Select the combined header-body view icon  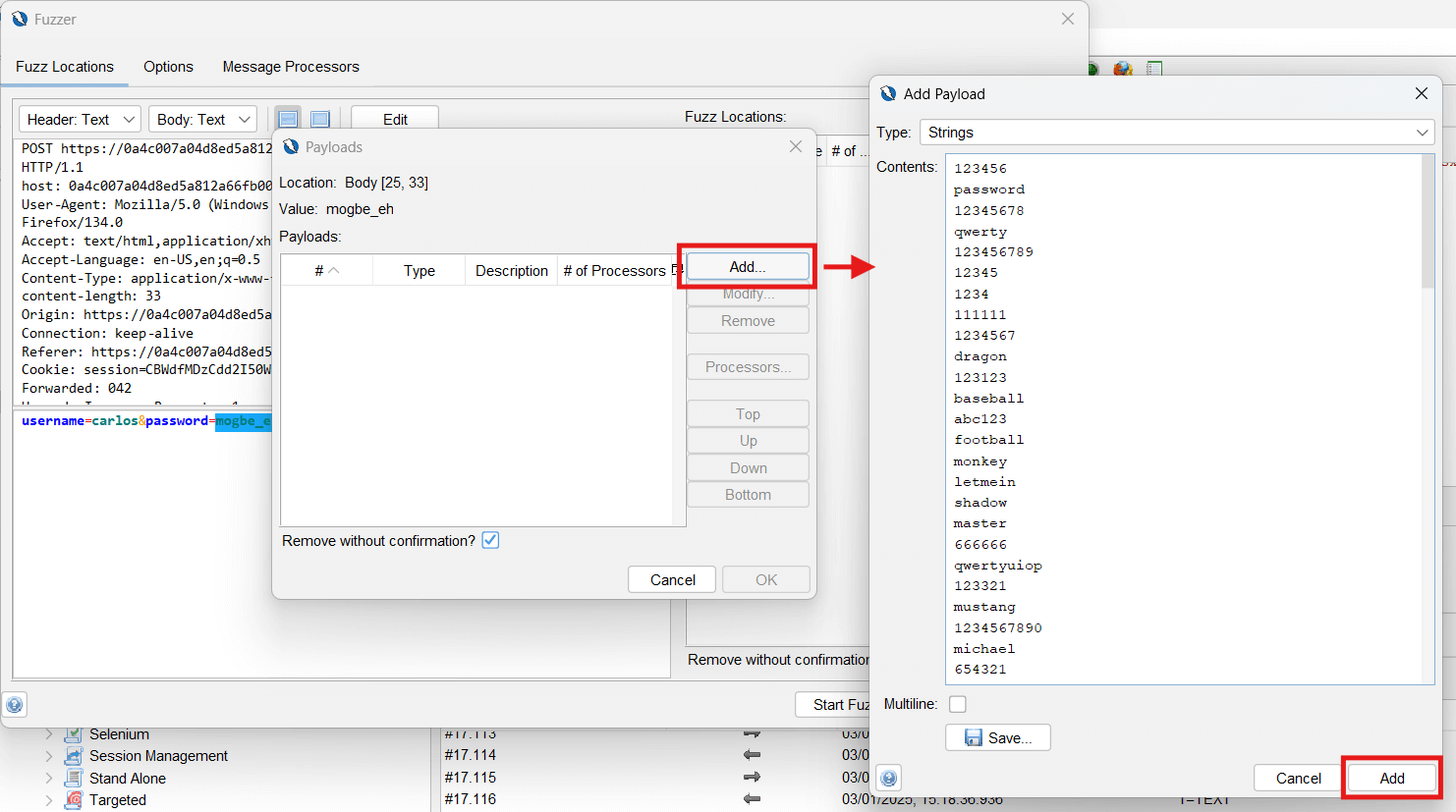[x=319, y=117]
